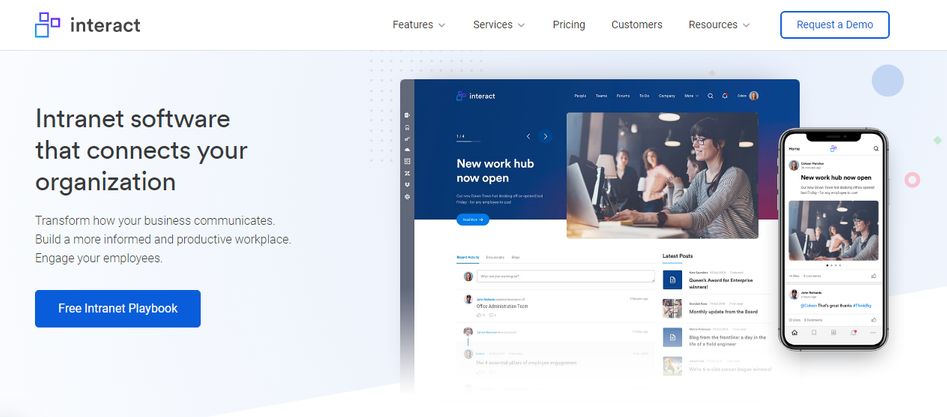Image resolution: width=947 pixels, height=417 pixels.
Task: Click the Queen's Award post document thumbnail
Action: [x=672, y=280]
